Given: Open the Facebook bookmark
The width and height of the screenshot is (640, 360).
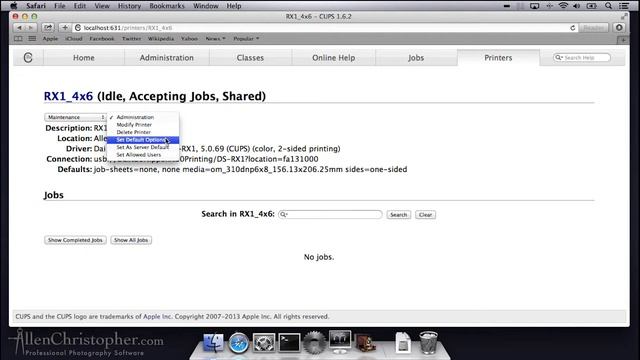Looking at the screenshot, I should tap(102, 39).
